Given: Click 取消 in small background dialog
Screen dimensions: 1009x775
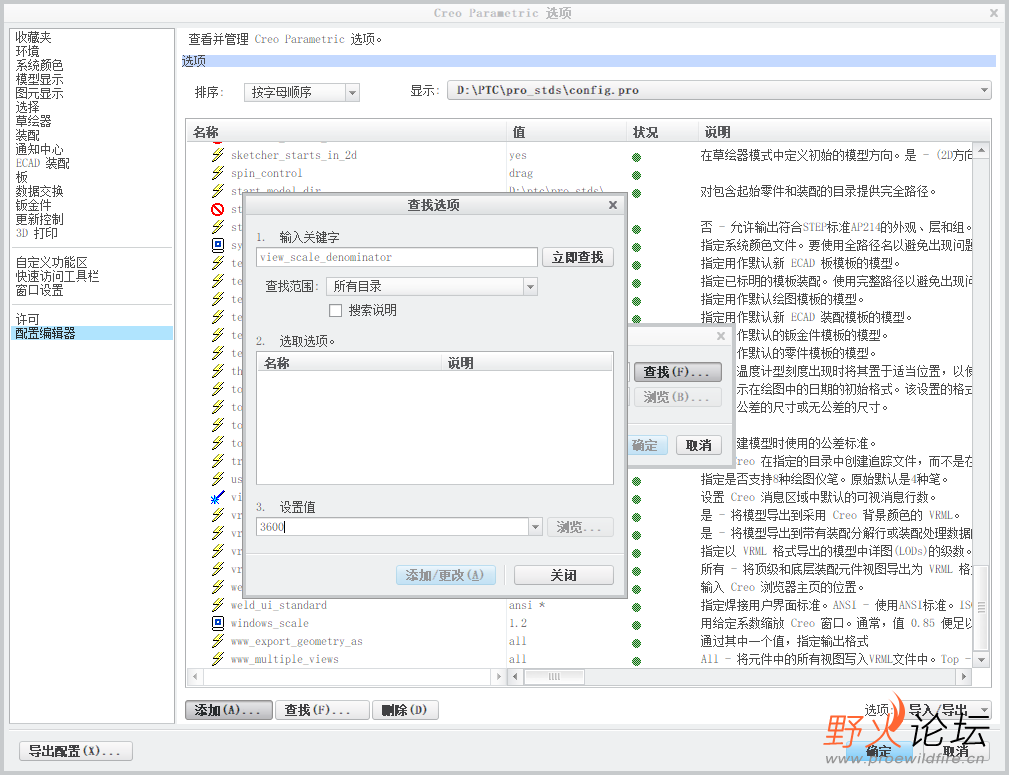Looking at the screenshot, I should coord(698,445).
